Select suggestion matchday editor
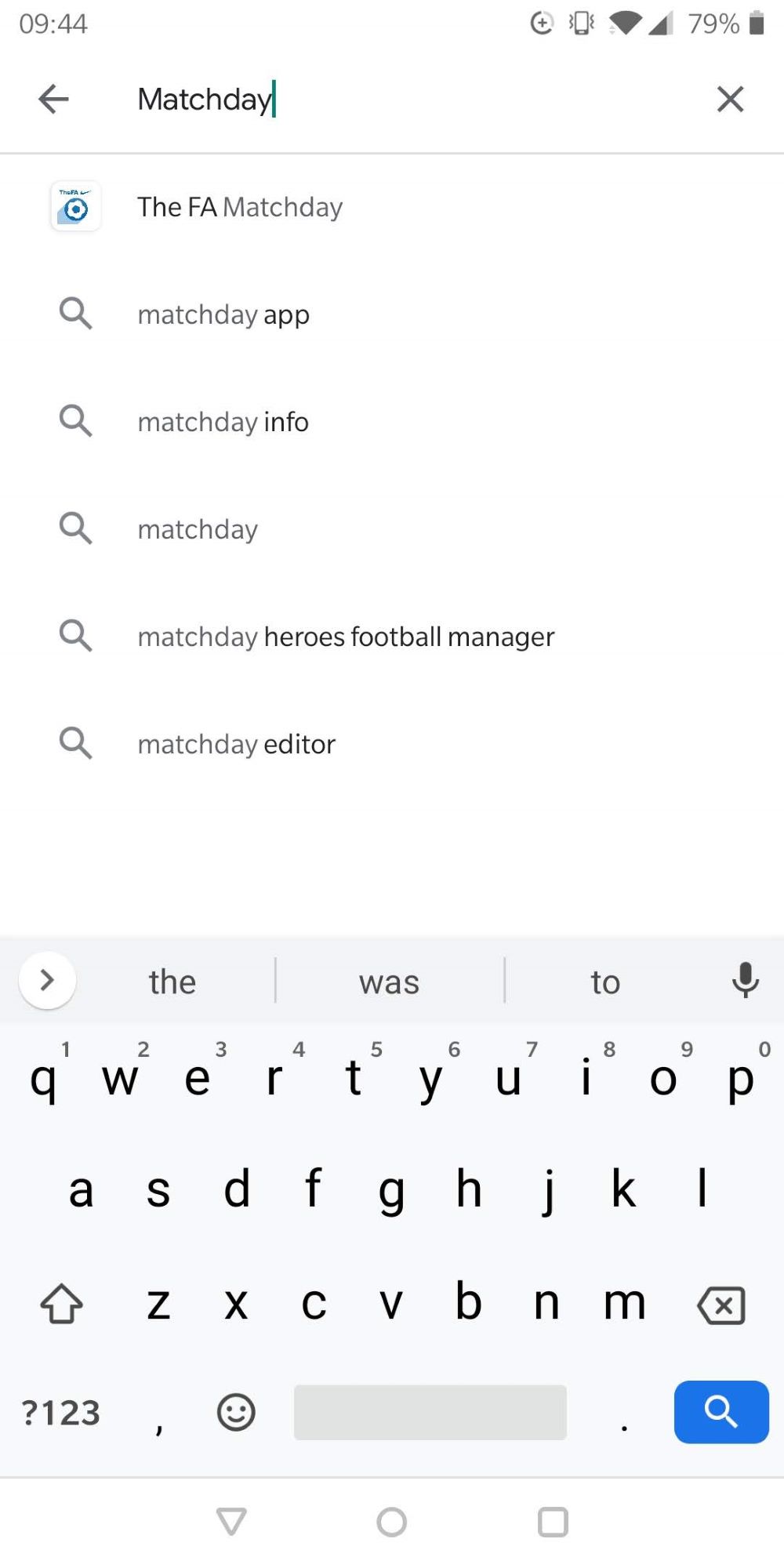784x1568 pixels. tap(236, 743)
